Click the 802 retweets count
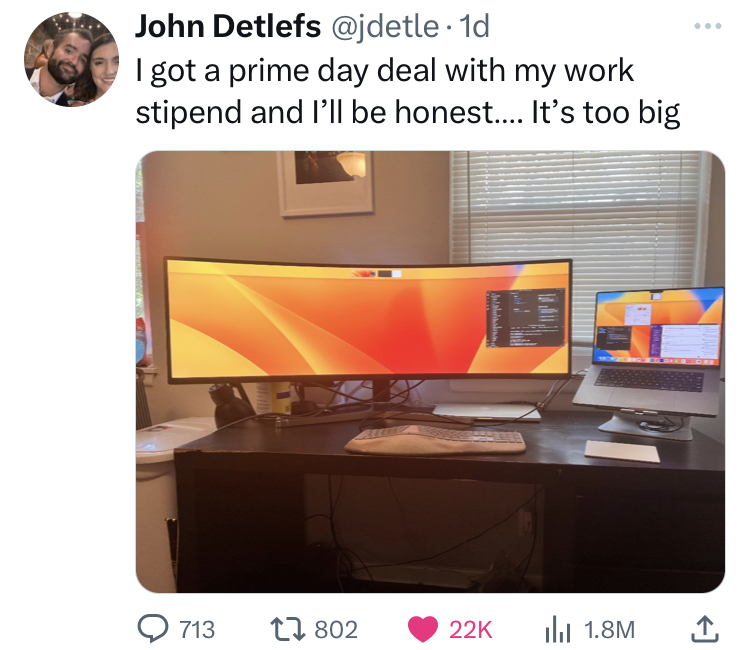 (336, 629)
